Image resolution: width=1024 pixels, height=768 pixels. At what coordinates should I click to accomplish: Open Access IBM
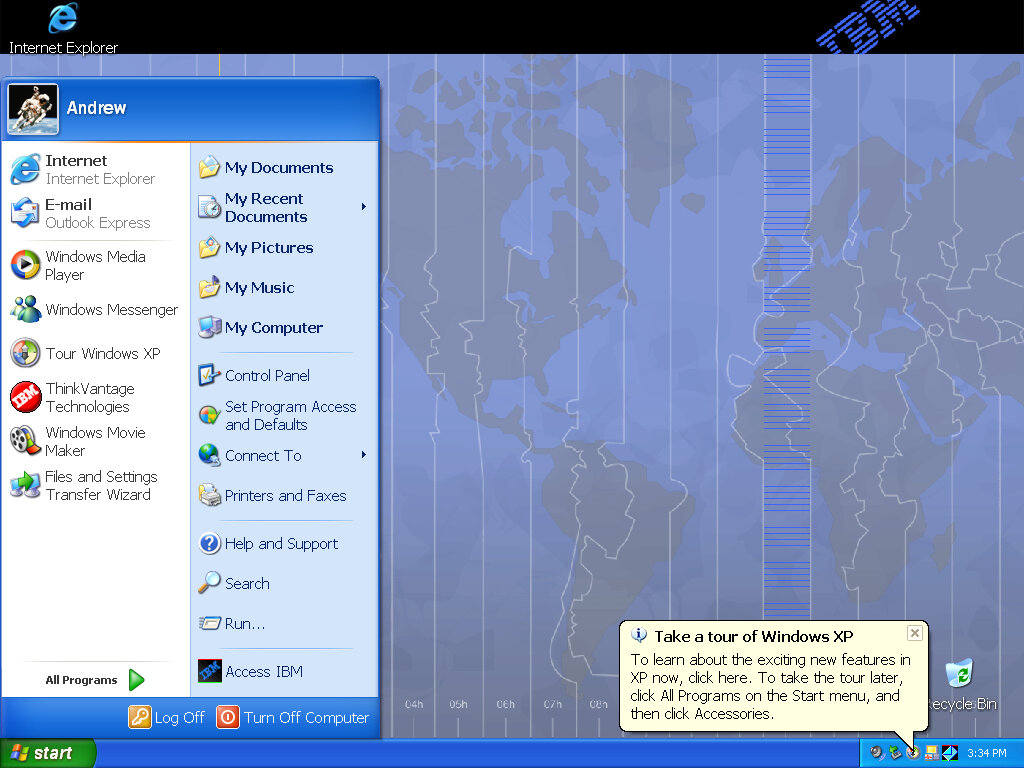tap(266, 671)
